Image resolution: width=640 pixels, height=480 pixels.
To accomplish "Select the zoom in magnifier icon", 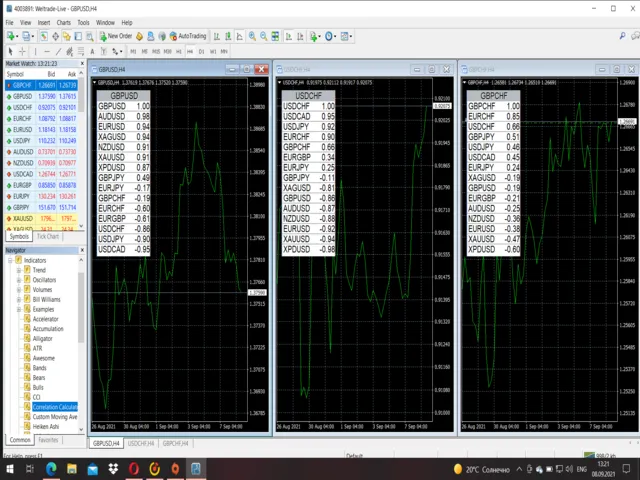I will [x=251, y=36].
